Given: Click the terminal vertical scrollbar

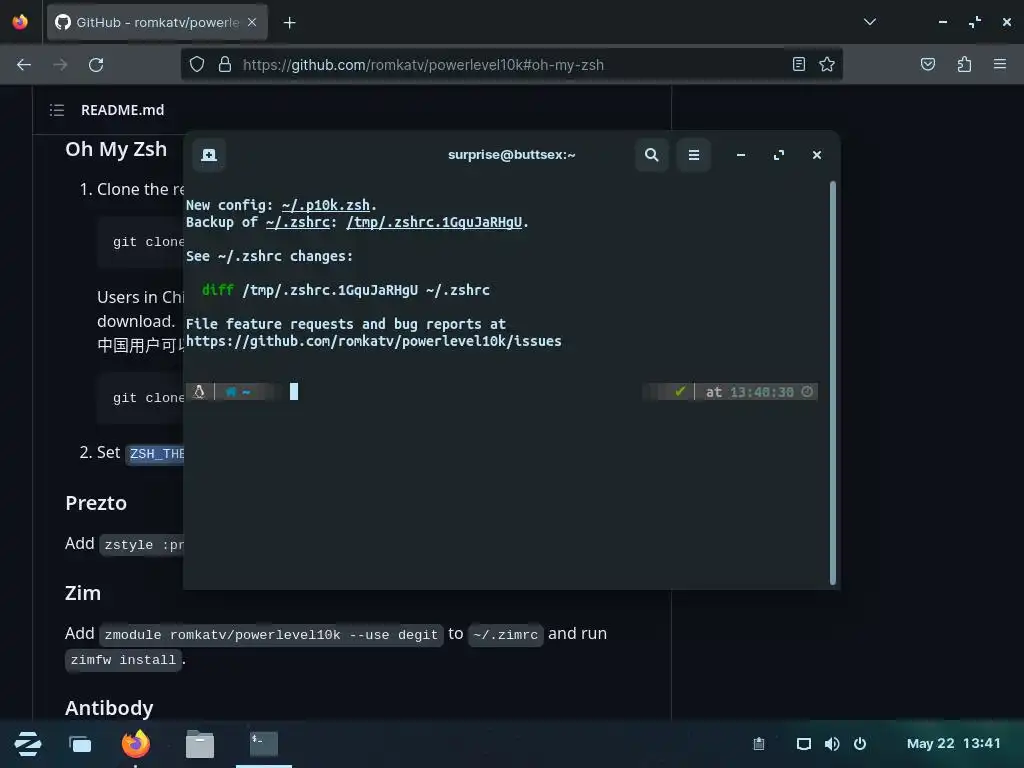Looking at the screenshot, I should 833,383.
